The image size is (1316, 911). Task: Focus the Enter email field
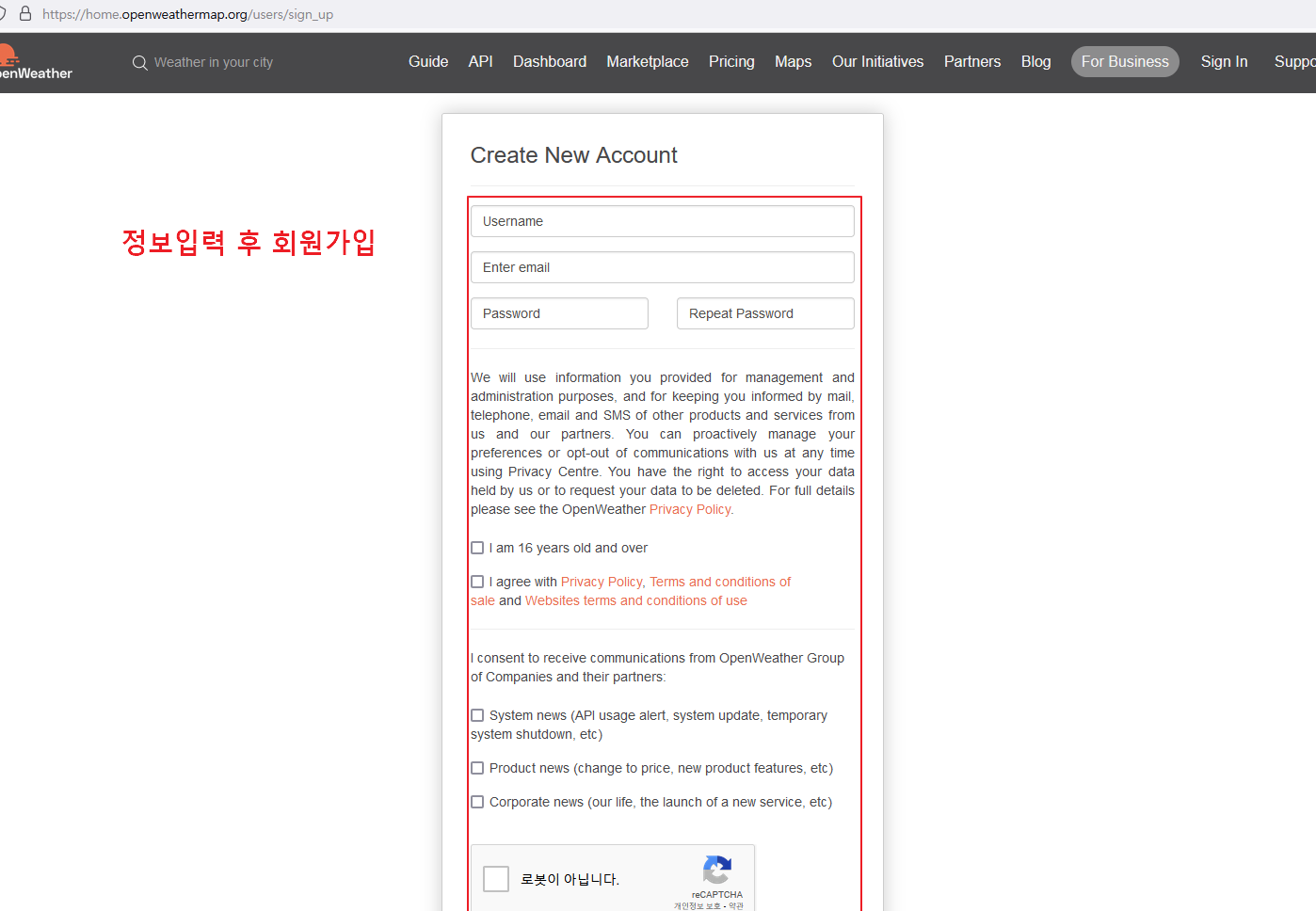click(x=663, y=267)
